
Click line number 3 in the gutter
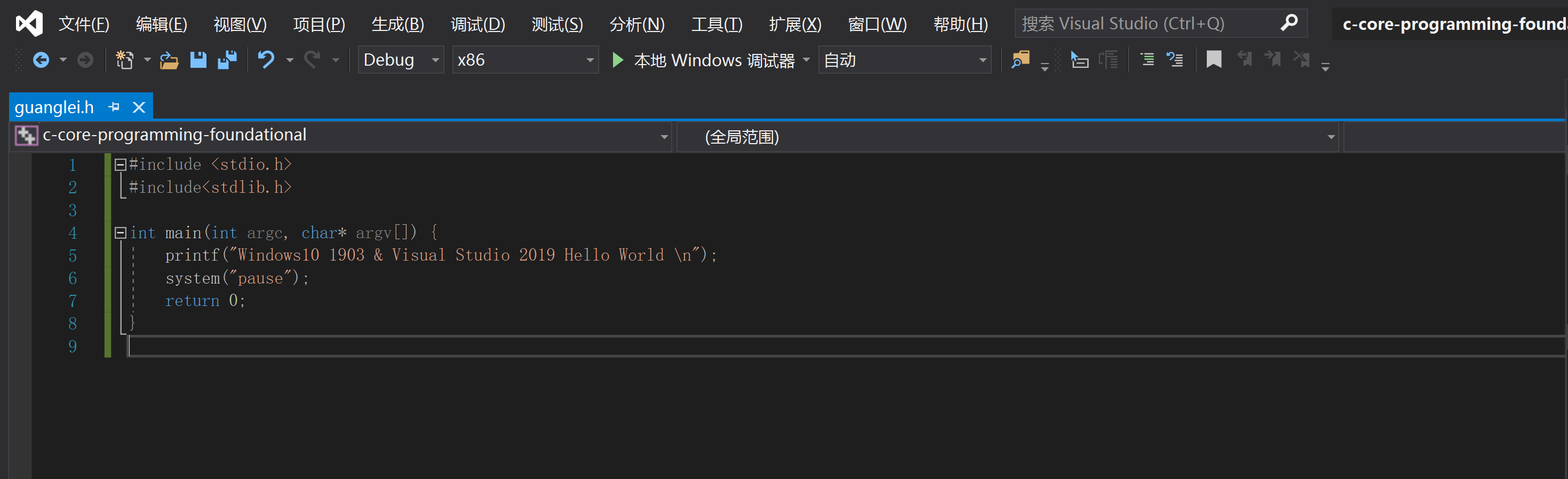73,210
